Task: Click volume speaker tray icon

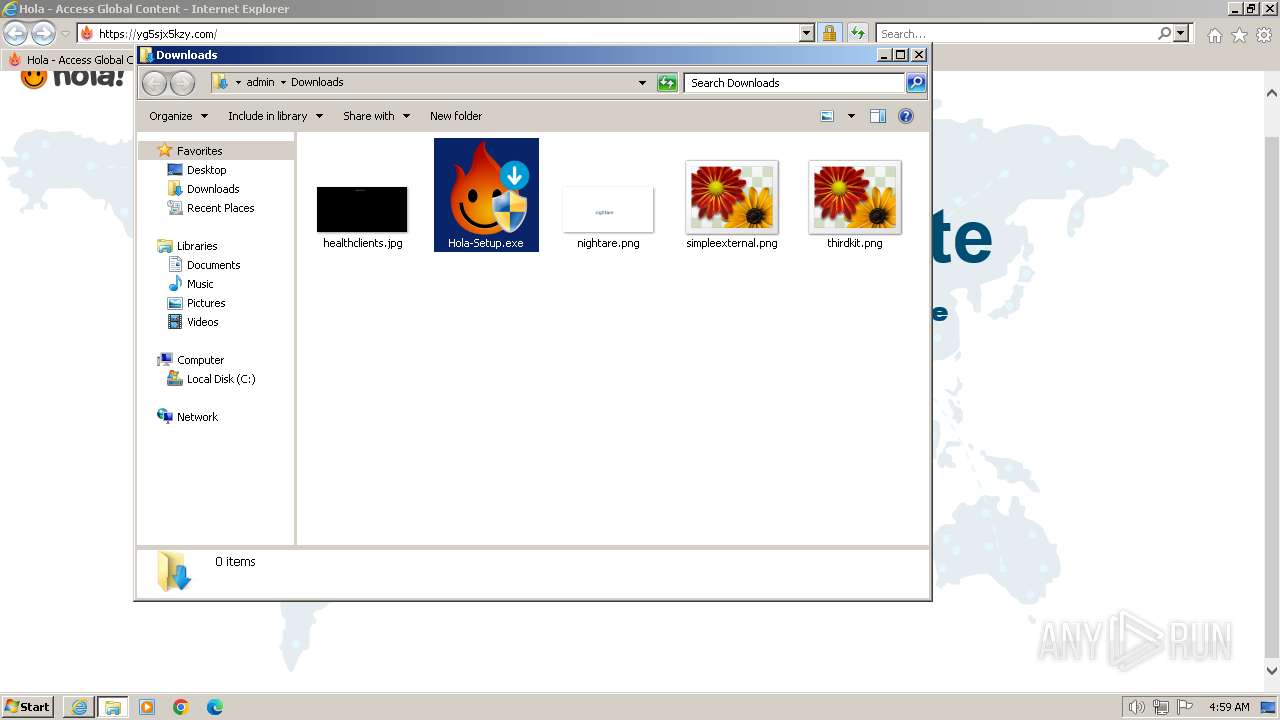Action: coord(1137,707)
